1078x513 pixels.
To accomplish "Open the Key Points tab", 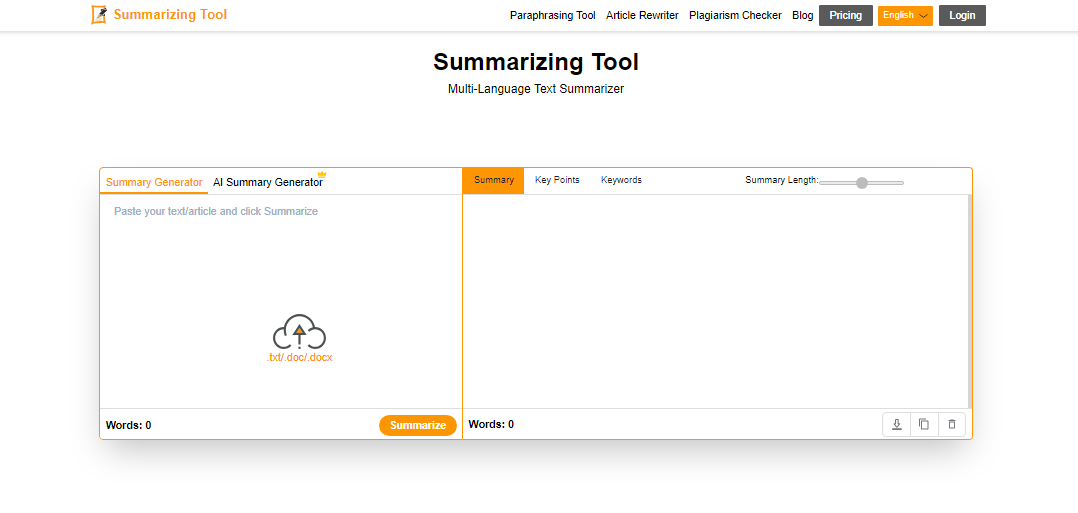I will (557, 180).
